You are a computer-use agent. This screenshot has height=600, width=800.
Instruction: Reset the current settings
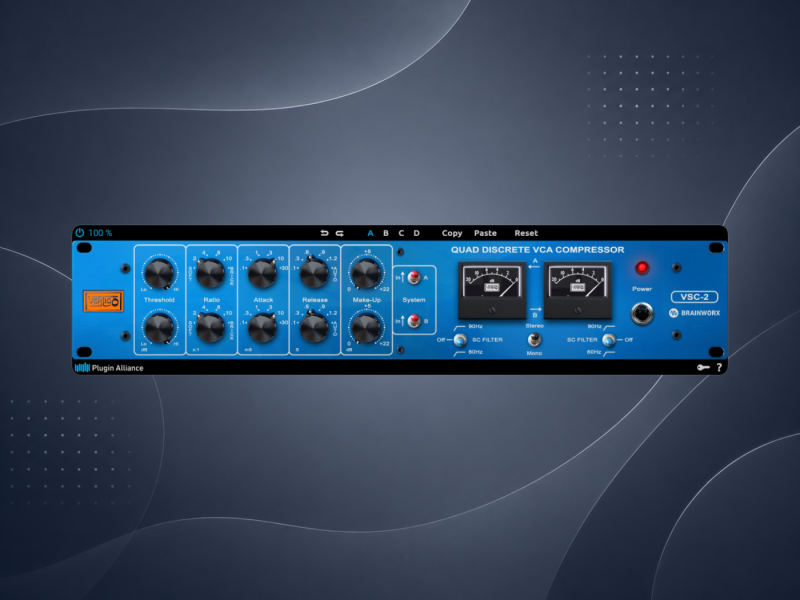(526, 233)
